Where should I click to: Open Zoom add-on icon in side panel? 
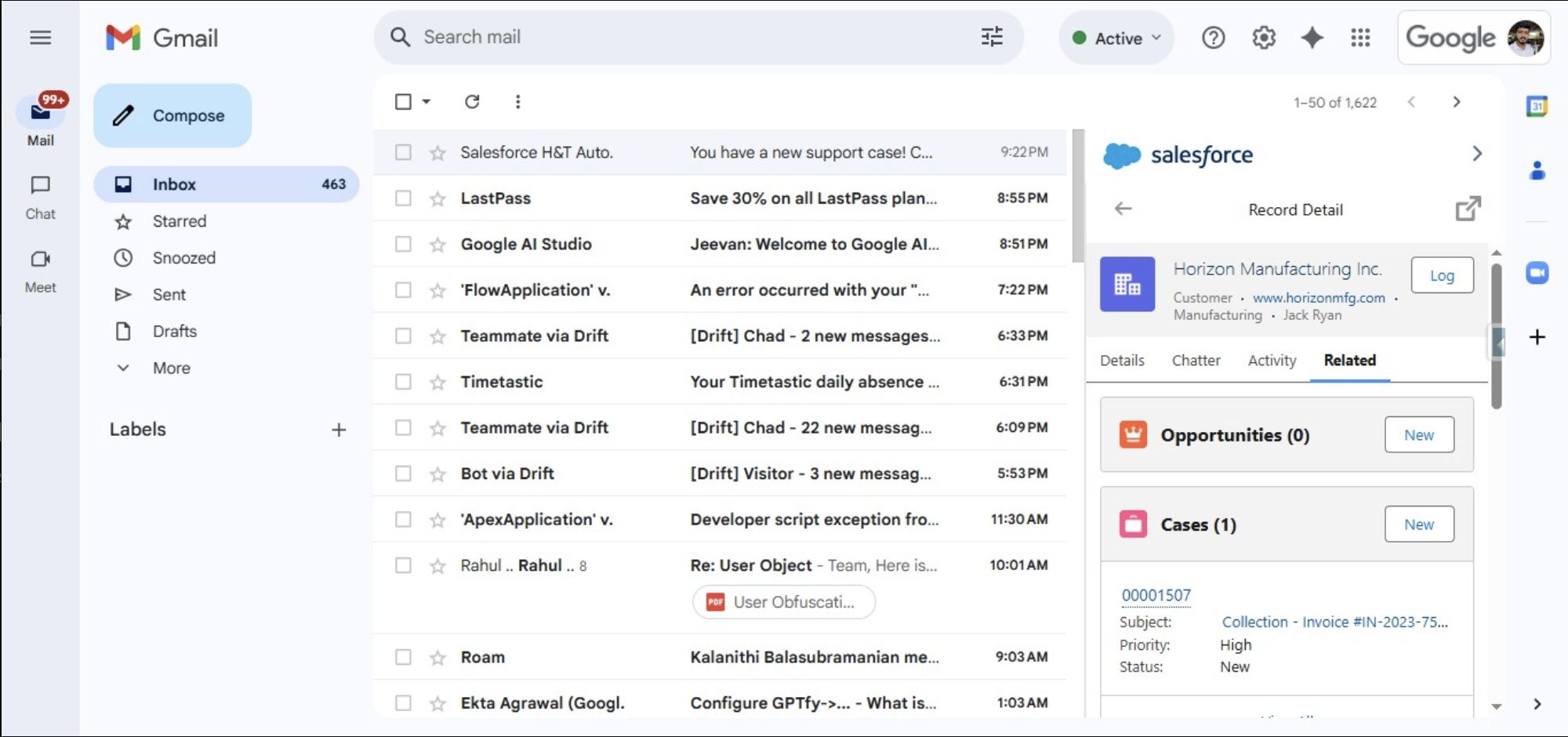pyautogui.click(x=1537, y=273)
